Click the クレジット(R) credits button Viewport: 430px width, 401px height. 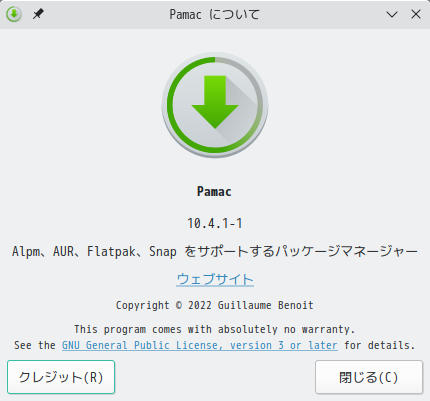point(61,377)
